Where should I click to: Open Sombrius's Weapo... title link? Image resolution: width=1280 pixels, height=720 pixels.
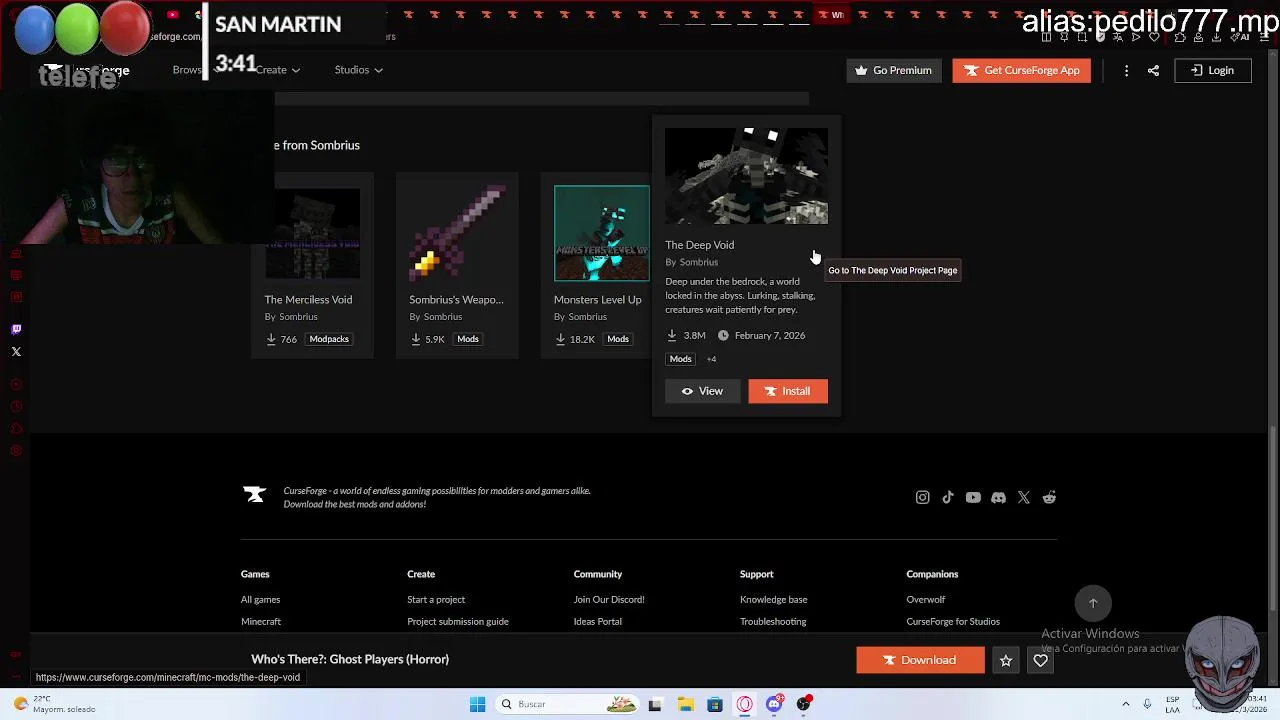click(456, 300)
